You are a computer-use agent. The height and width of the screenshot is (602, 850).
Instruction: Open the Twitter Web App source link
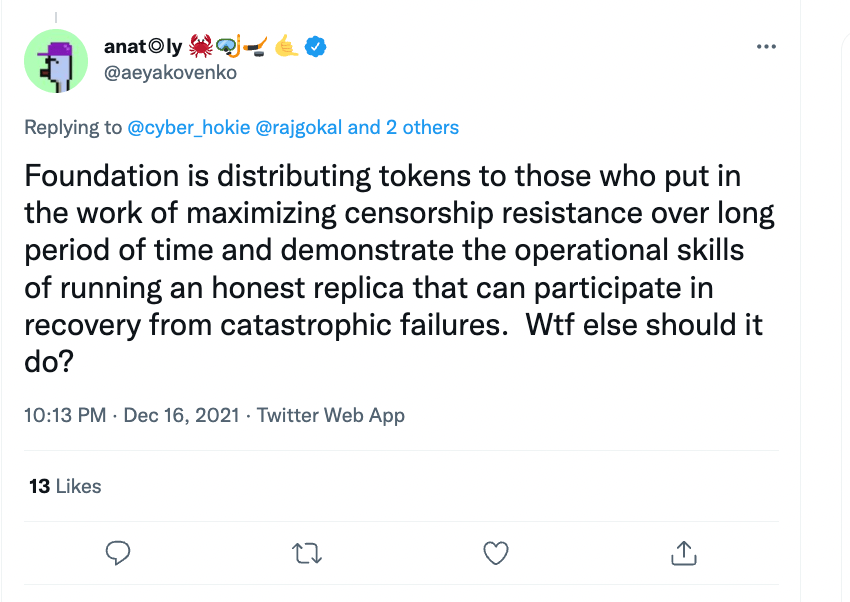pyautogui.click(x=331, y=415)
